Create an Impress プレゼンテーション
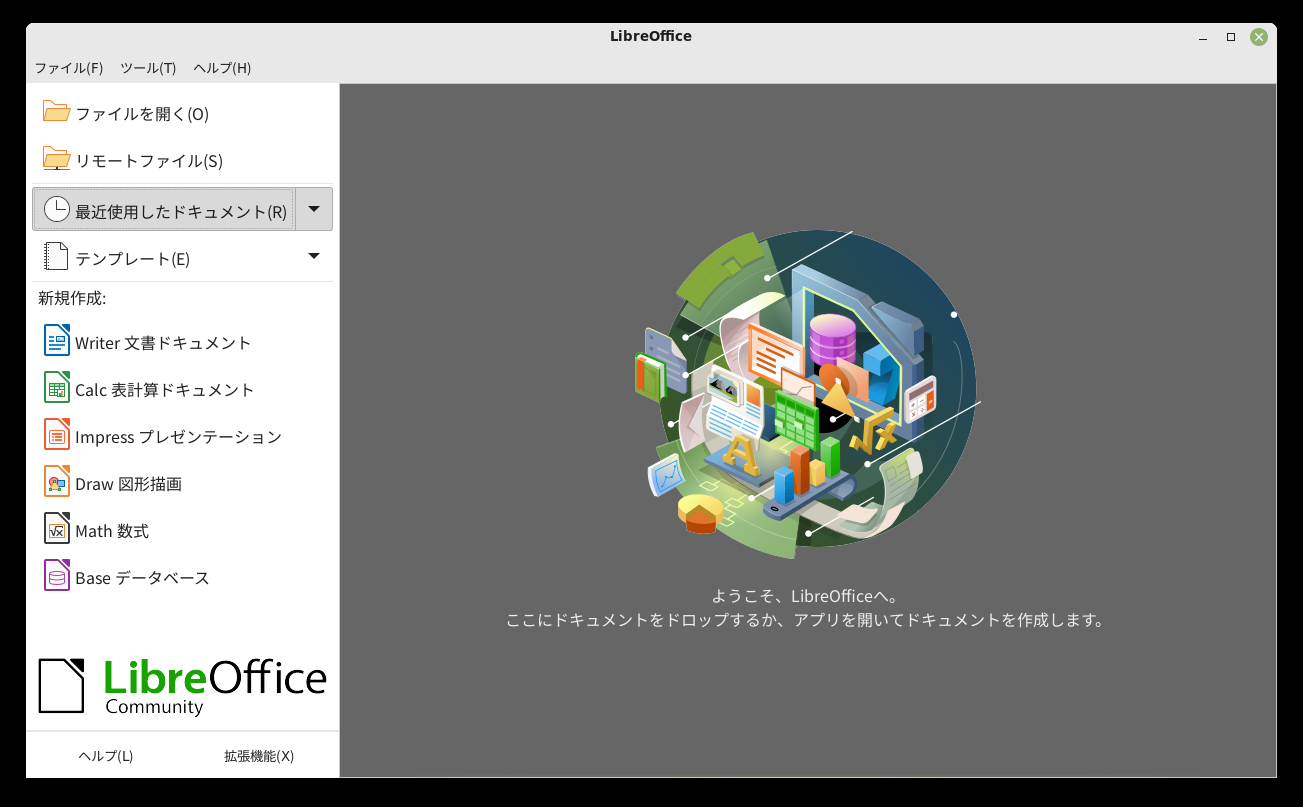This screenshot has height=807, width=1303. (180, 435)
